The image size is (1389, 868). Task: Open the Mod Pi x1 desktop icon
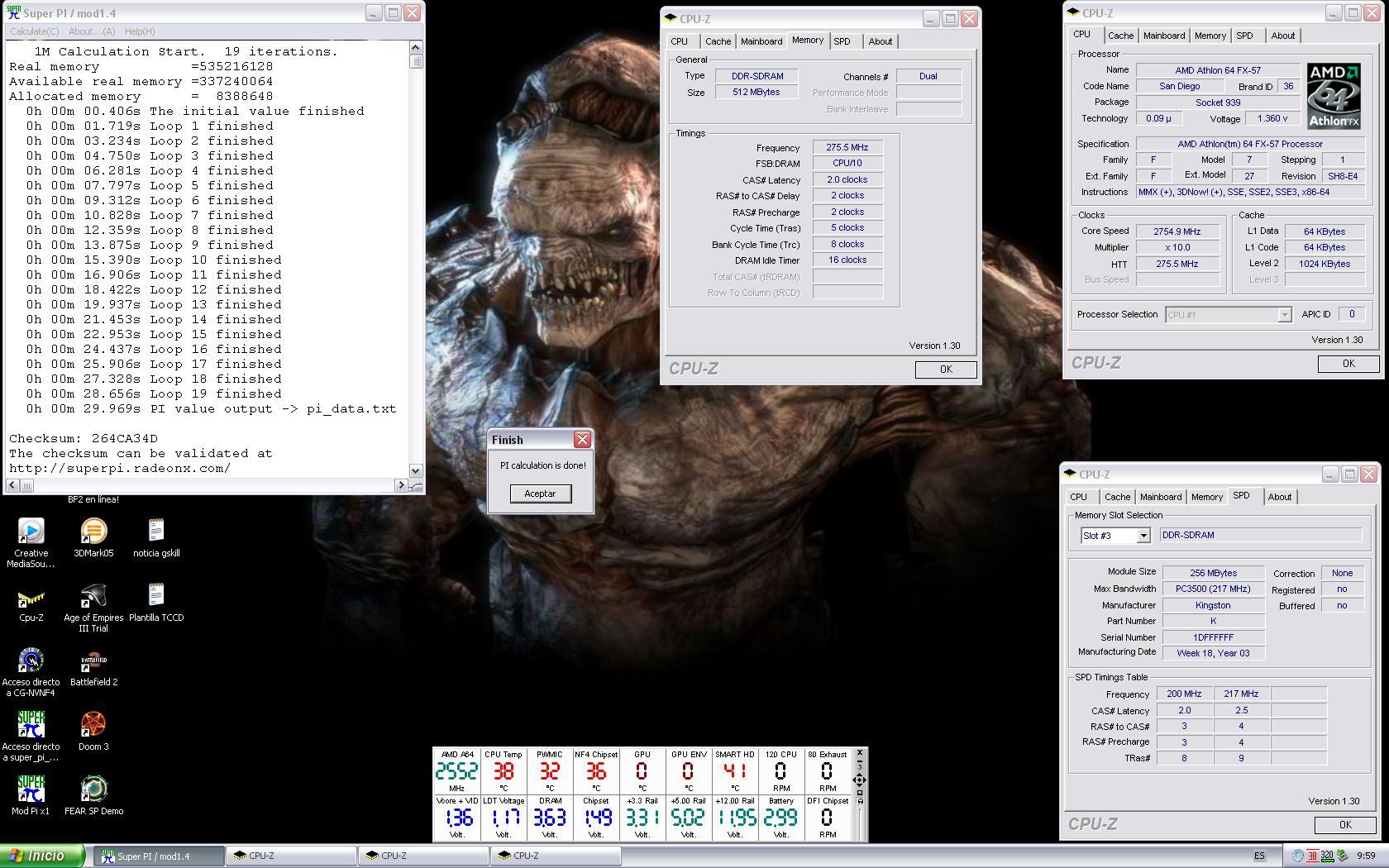click(31, 789)
